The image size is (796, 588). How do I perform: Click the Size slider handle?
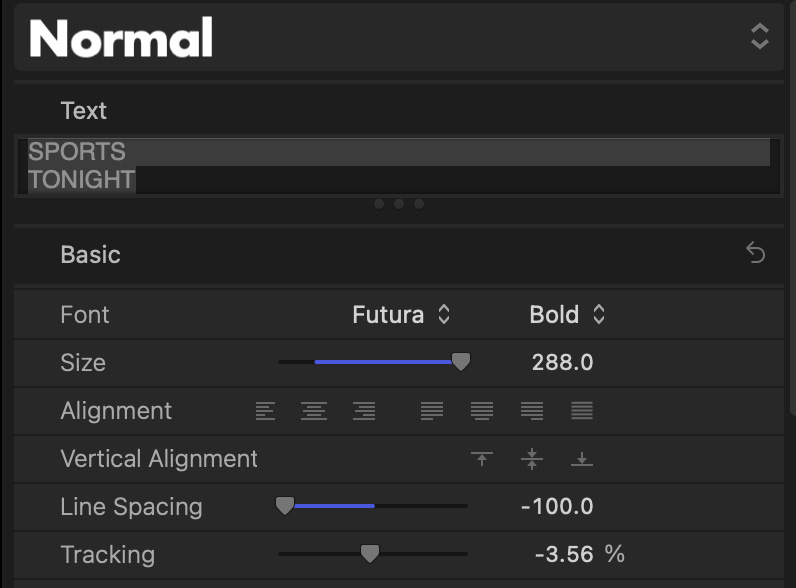click(461, 362)
